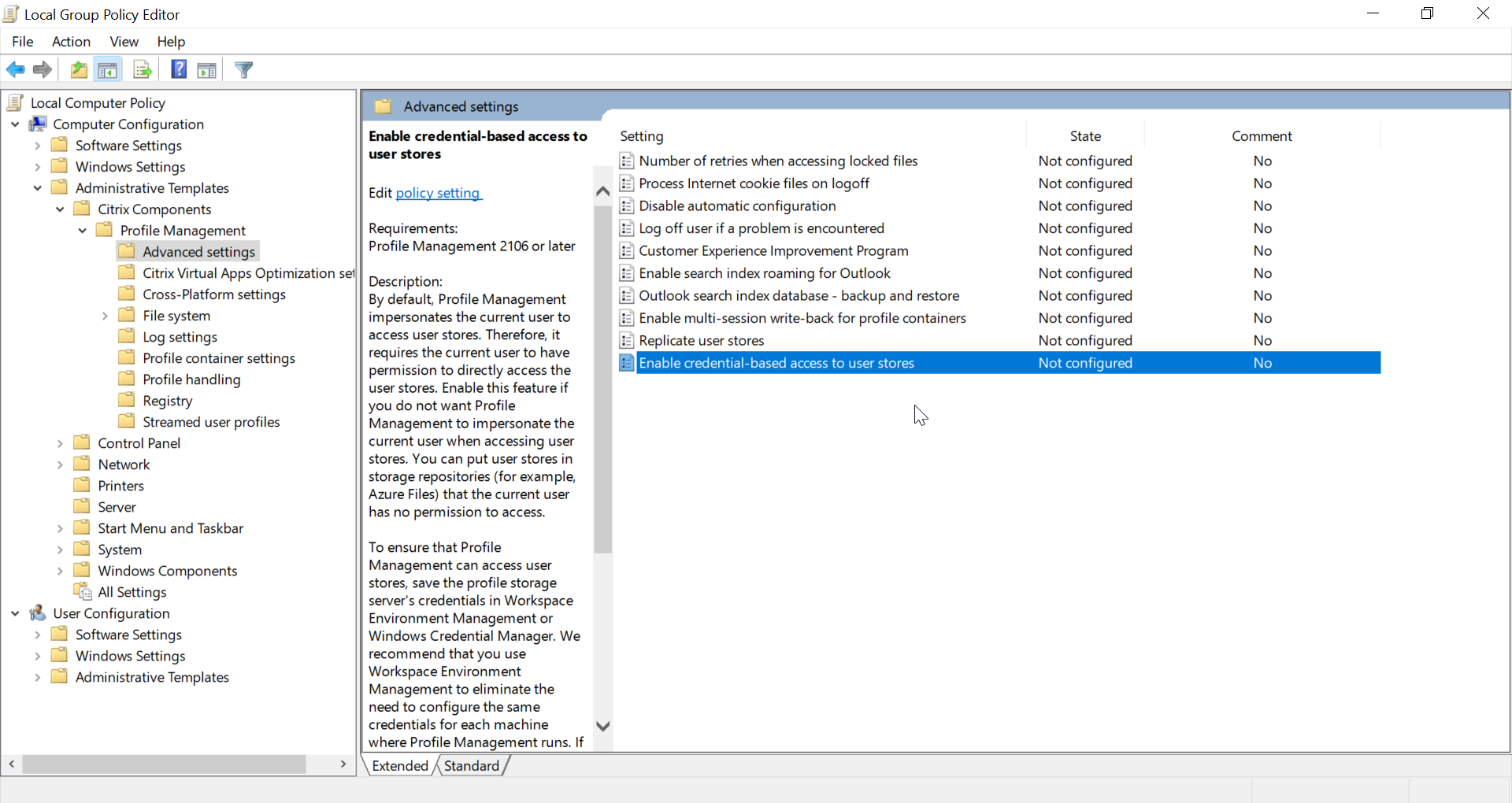
Task: Expand the Network node
Action: 60,464
